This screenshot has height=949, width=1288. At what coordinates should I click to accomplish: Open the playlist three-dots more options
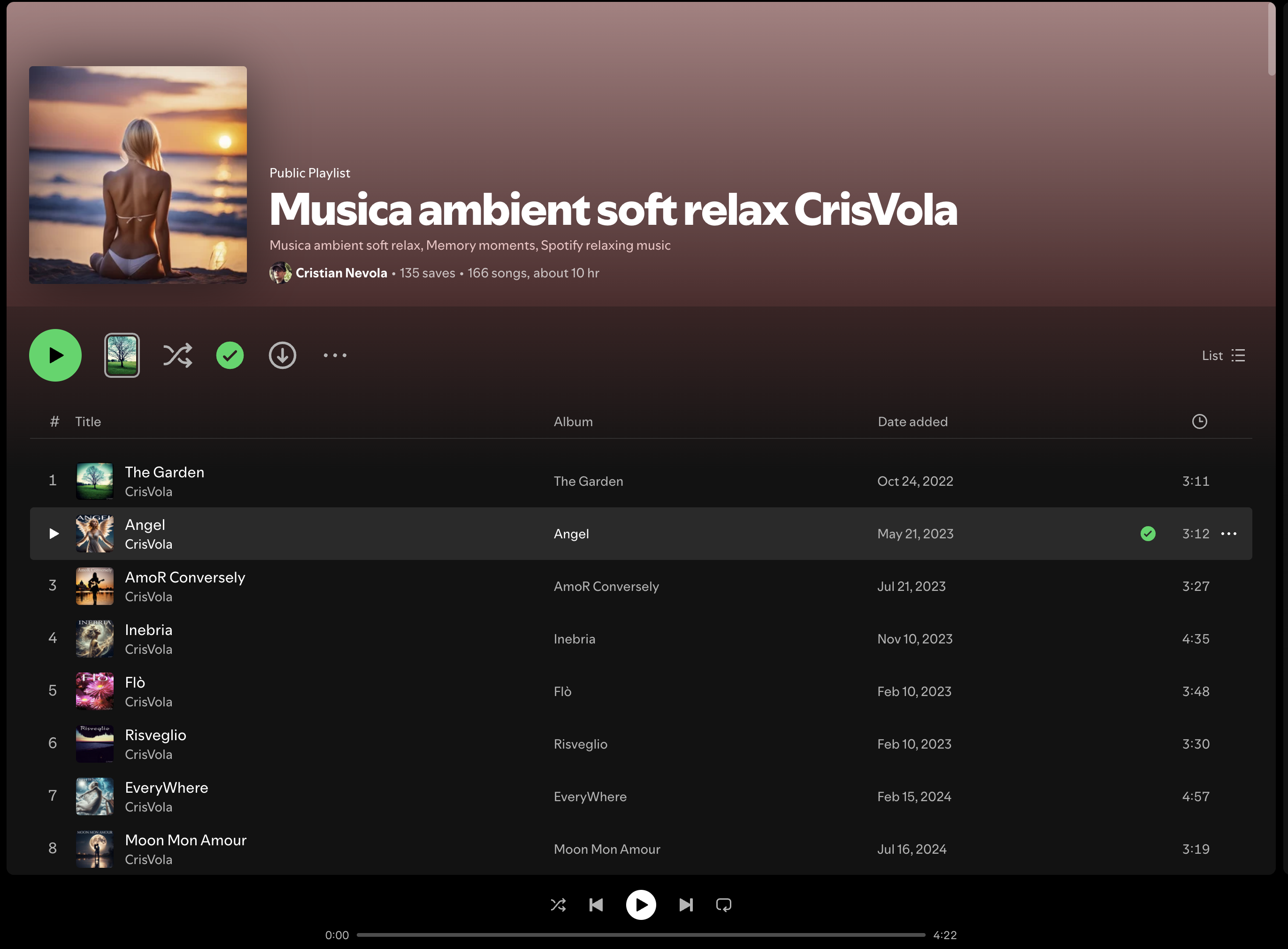[x=335, y=356]
